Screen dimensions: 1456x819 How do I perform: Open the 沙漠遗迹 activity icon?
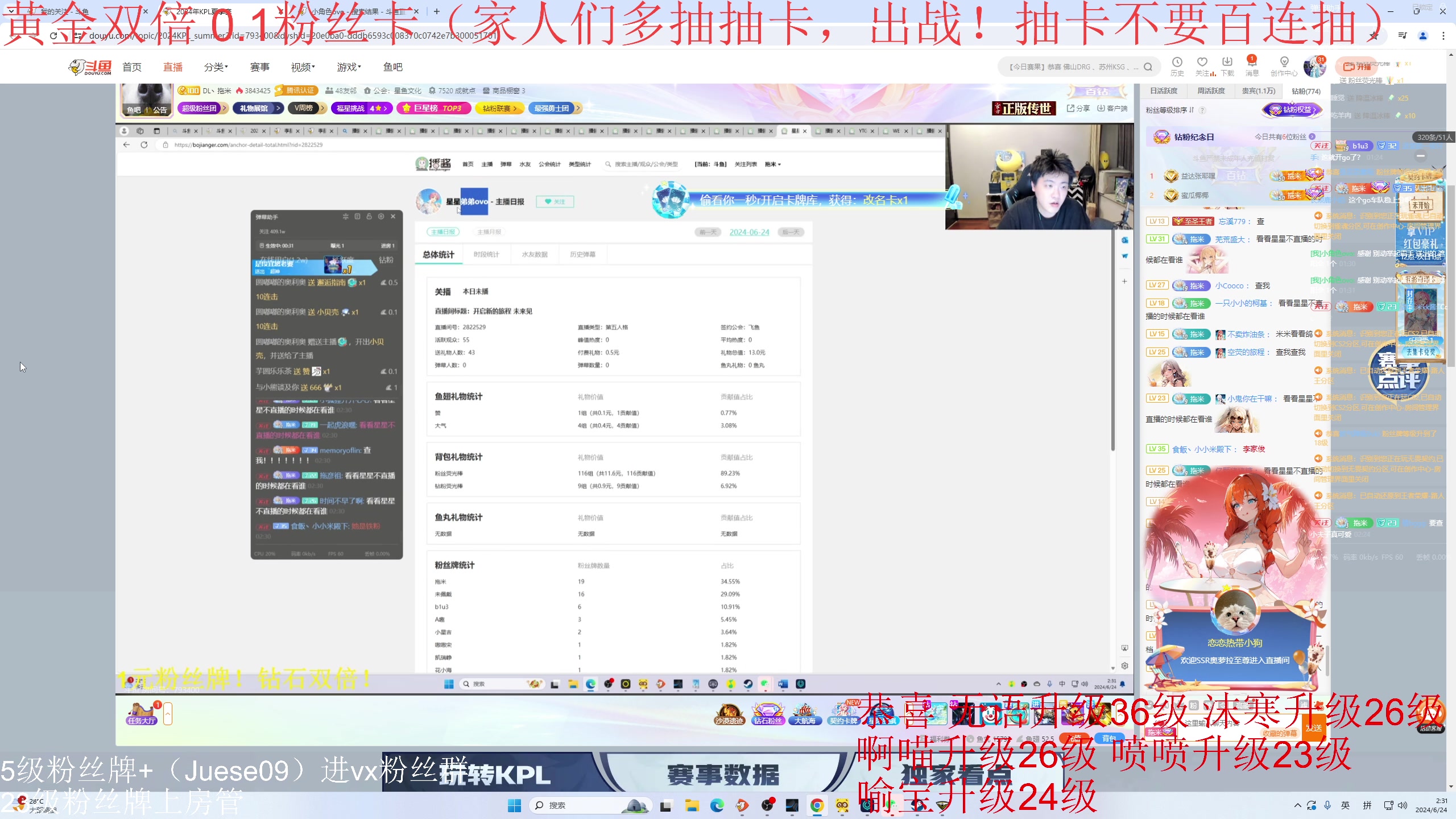[729, 714]
